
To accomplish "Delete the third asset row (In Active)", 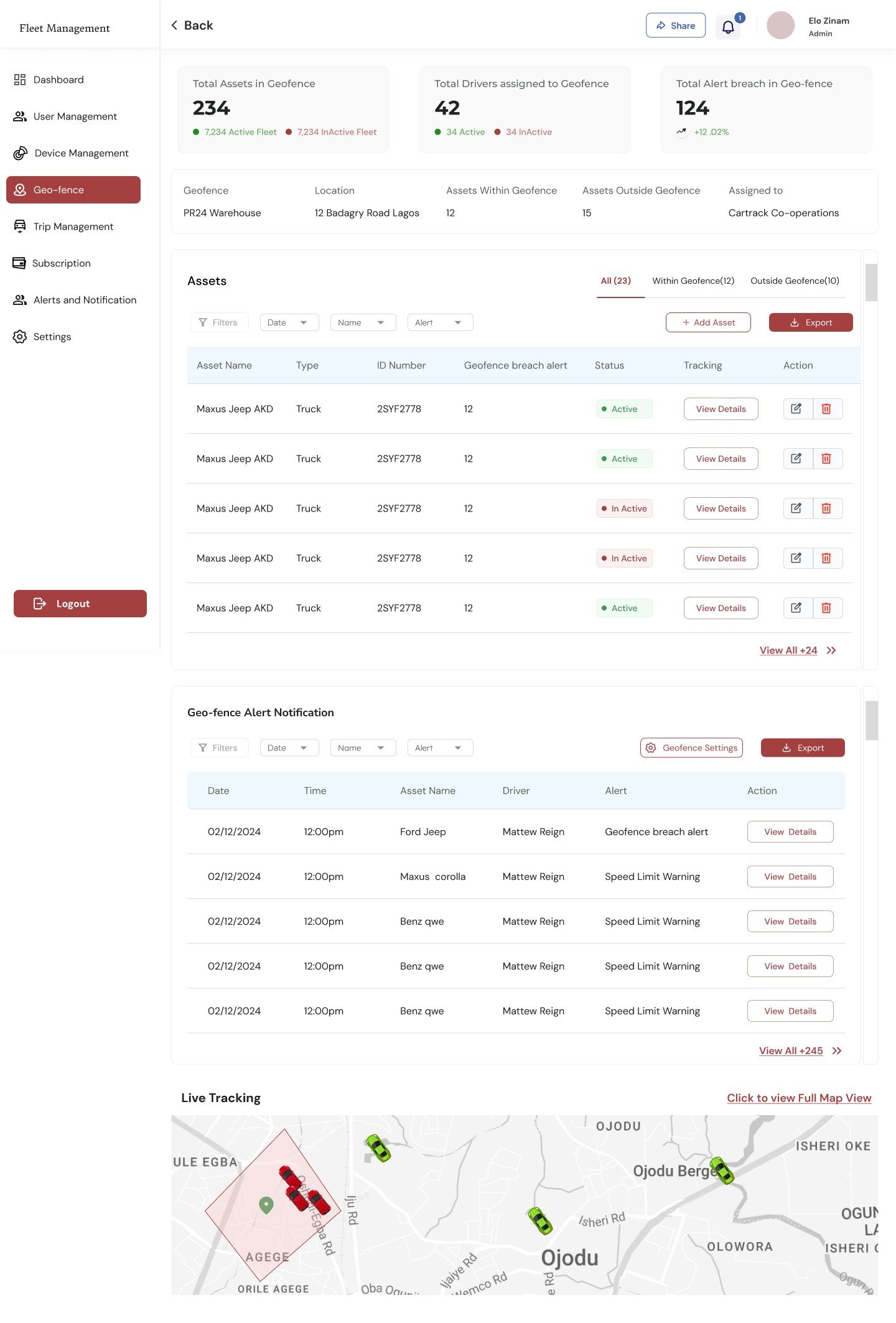I will 826,508.
